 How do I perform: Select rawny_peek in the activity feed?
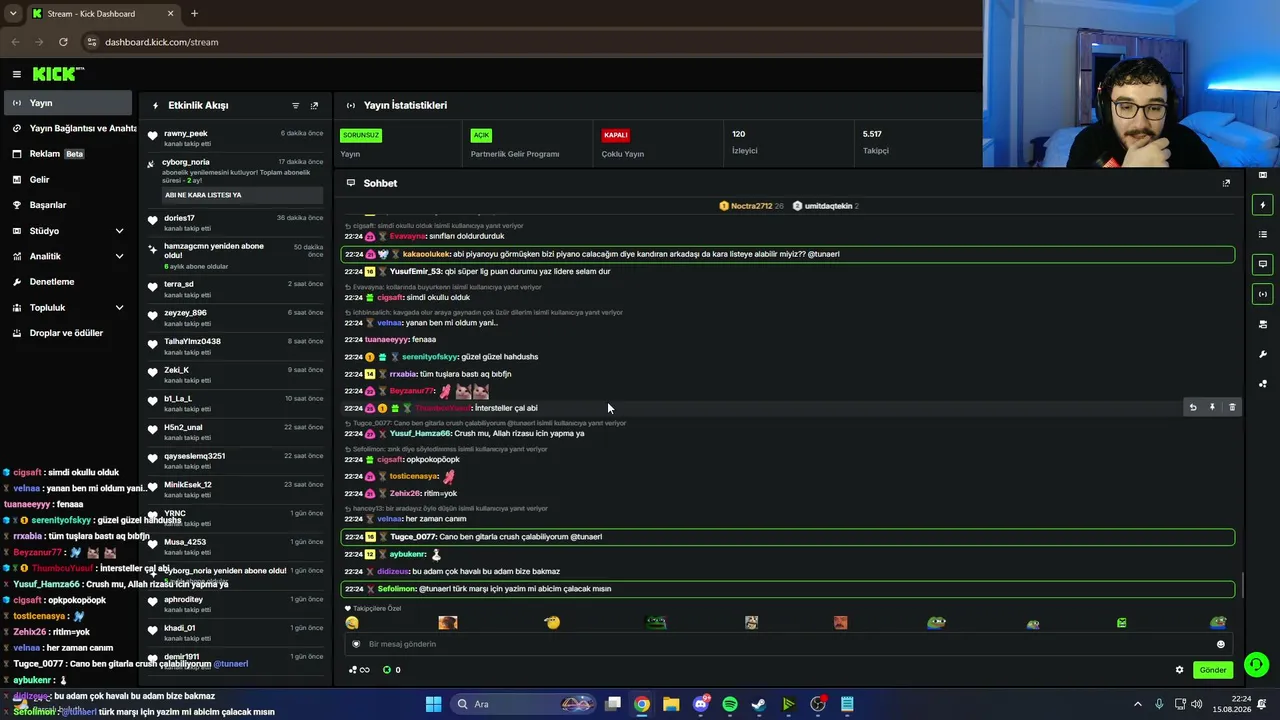point(235,138)
